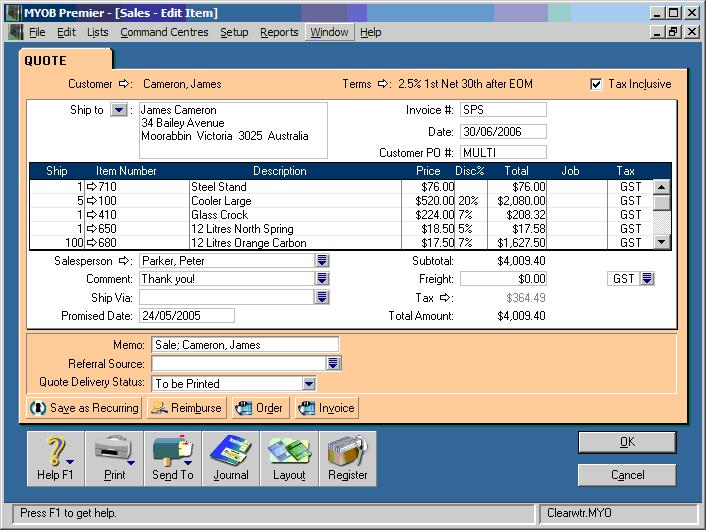
Task: Click the Cancel button
Action: tap(627, 475)
